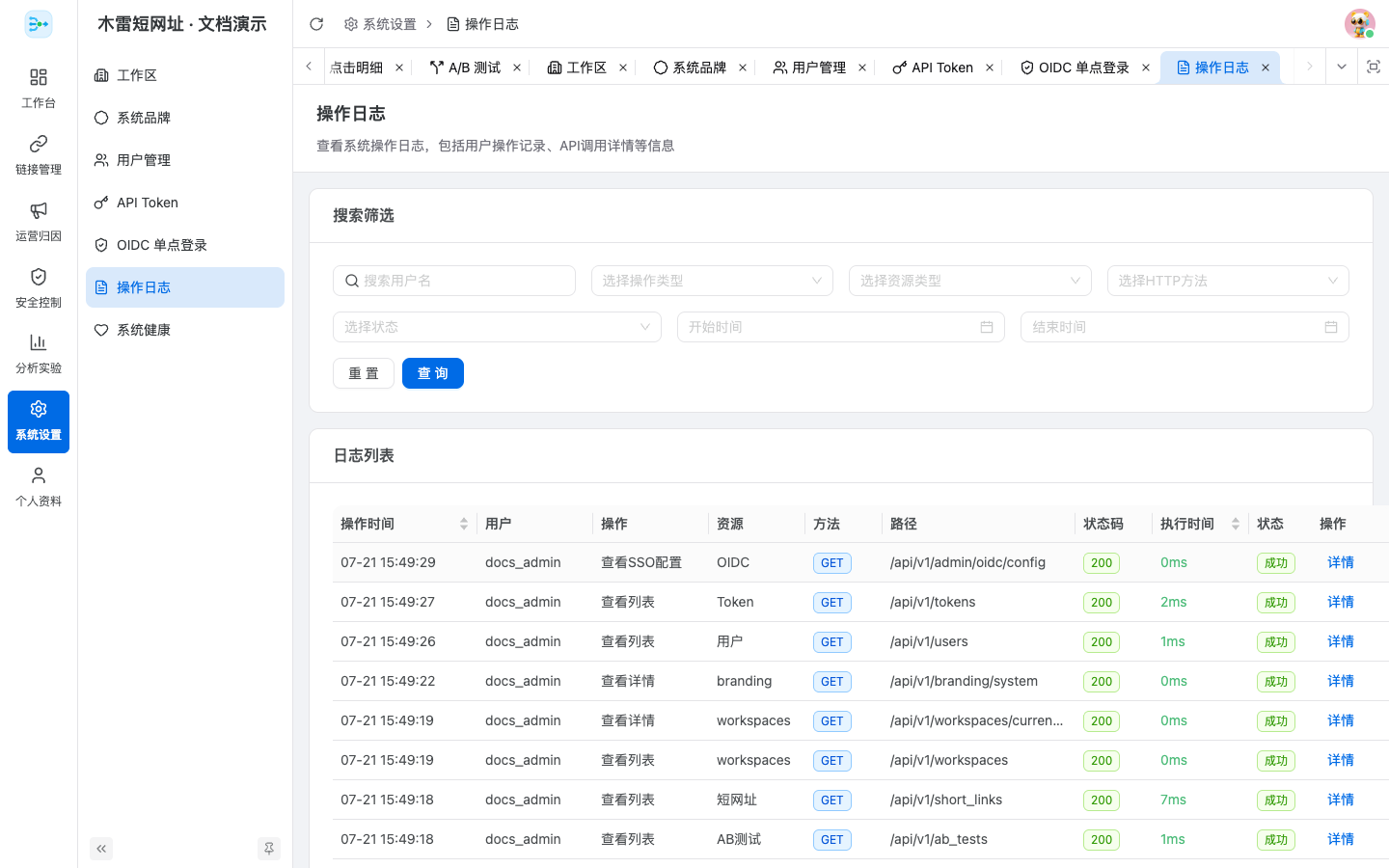The image size is (1389, 868).
Task: Open 个人资料 profile icon
Action: pos(39,487)
